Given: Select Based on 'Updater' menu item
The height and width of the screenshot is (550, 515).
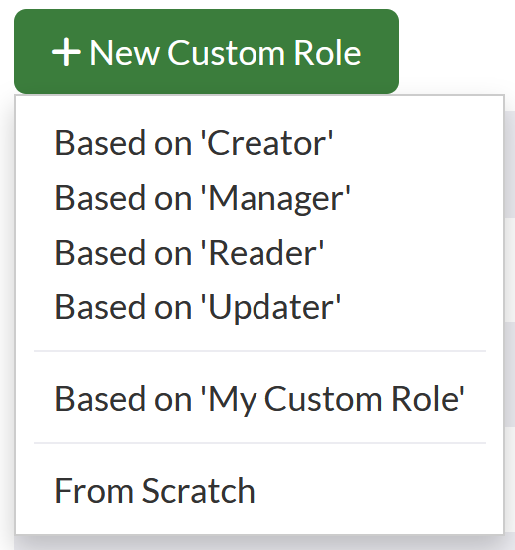Looking at the screenshot, I should 259,307.
